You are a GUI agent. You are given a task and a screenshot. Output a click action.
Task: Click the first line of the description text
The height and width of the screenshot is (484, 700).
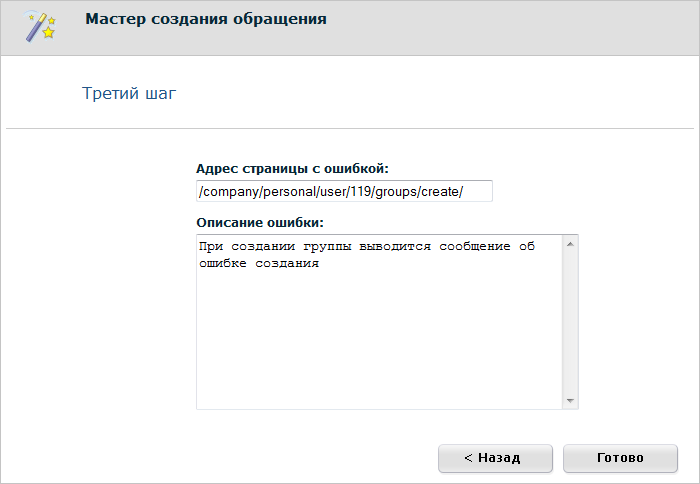click(366, 248)
